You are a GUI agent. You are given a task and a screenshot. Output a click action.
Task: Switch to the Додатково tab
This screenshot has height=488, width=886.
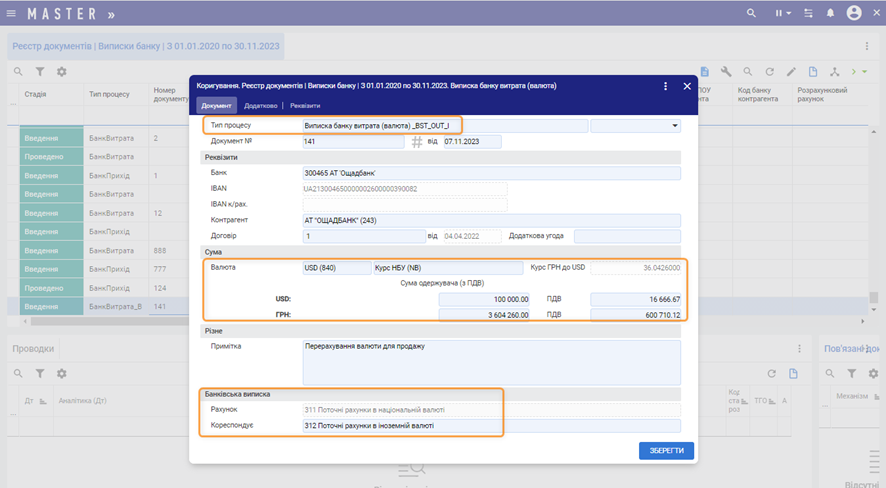[261, 106]
